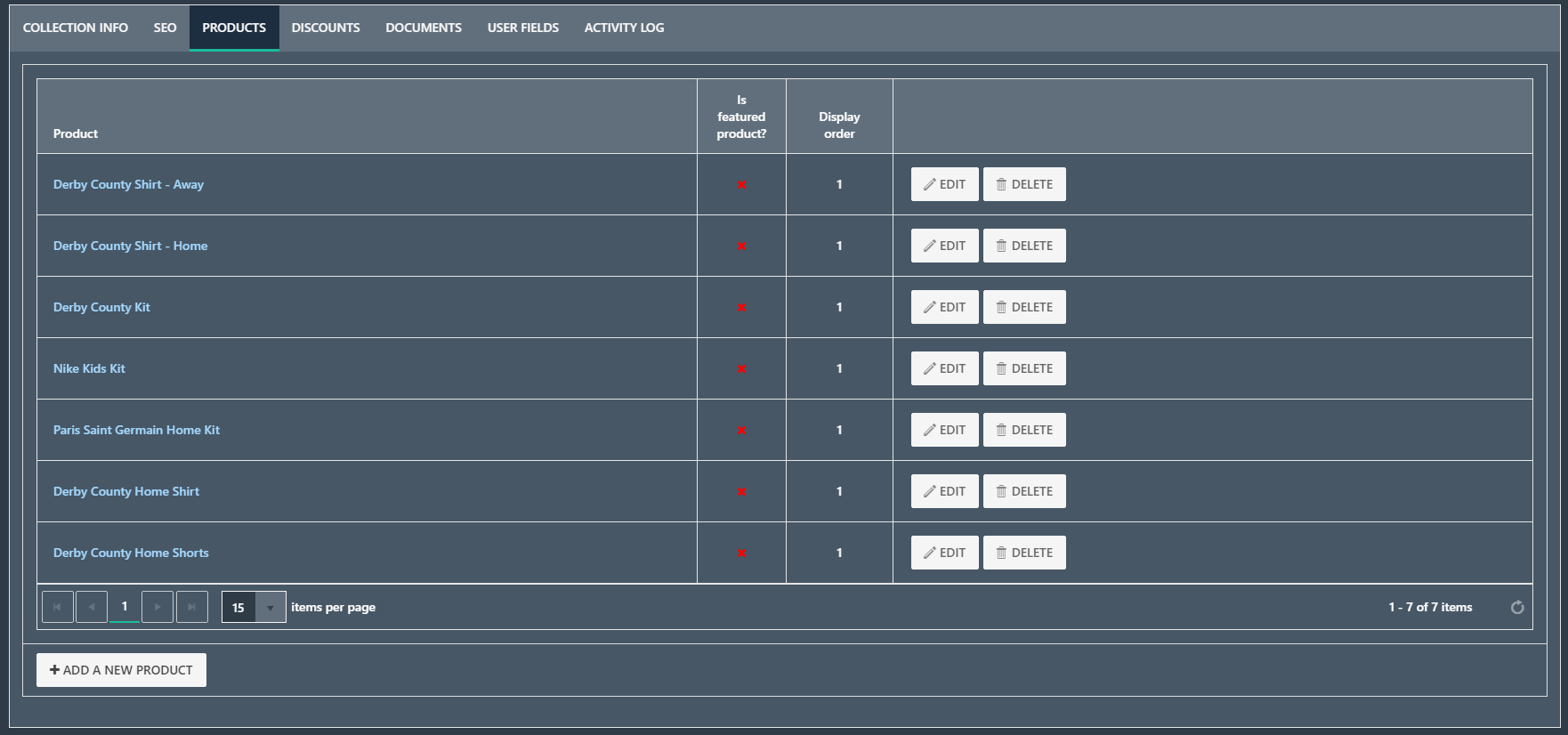This screenshot has height=735, width=1568.
Task: Click display order value for Nike Kids Kit
Action: 839,368
